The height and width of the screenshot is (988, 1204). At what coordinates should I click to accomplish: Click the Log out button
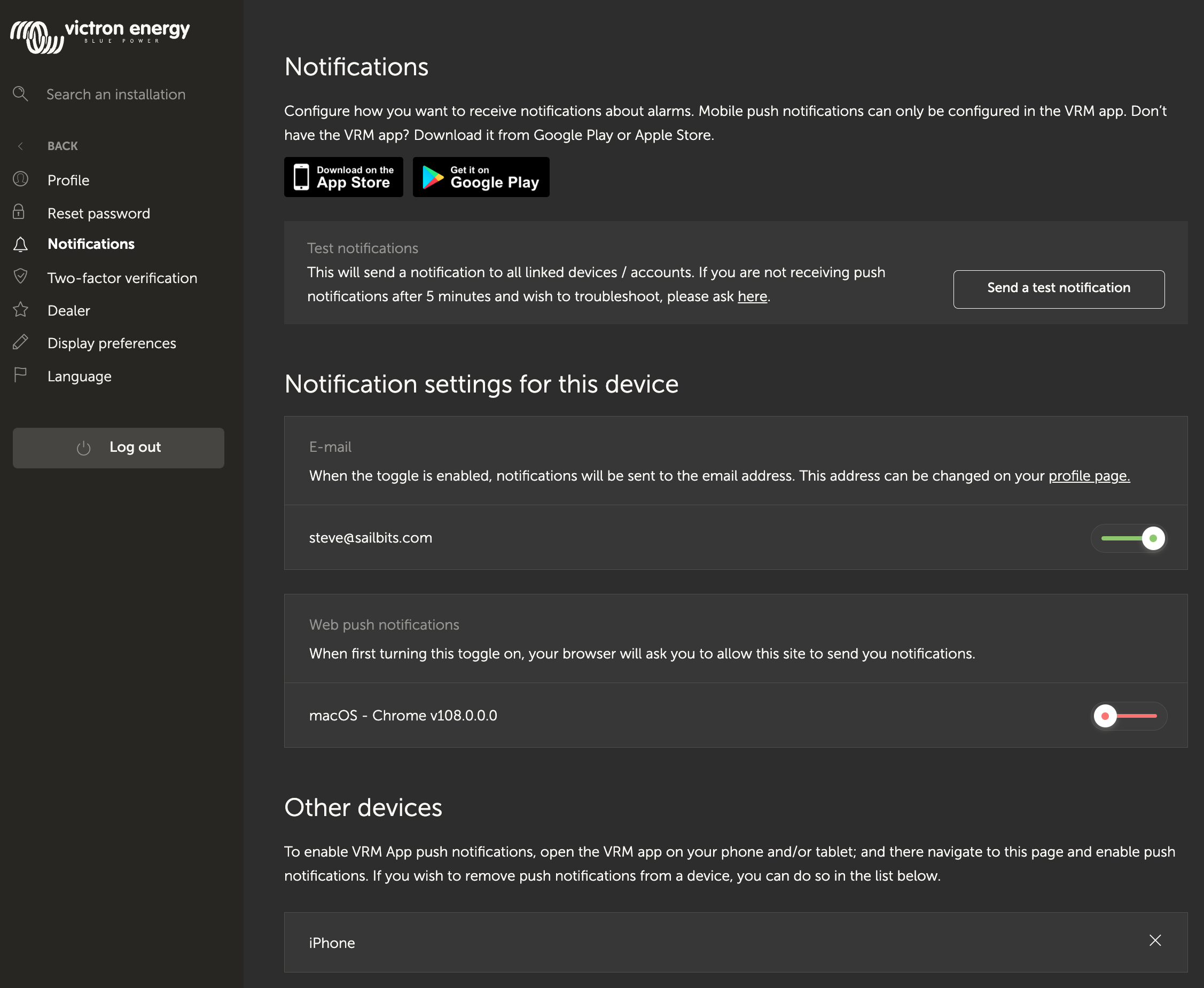[x=119, y=448]
